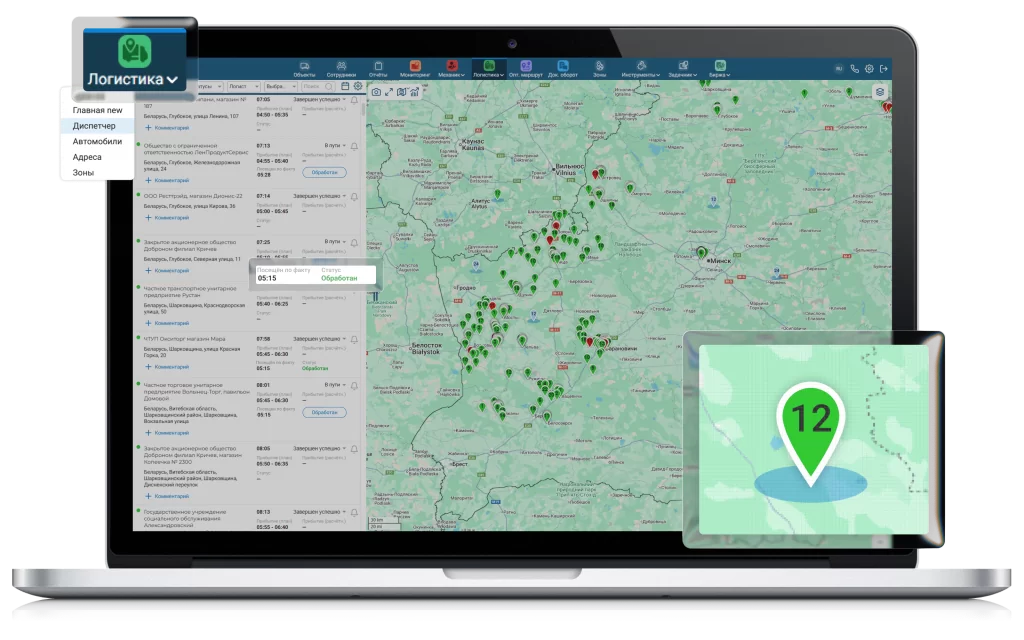Open list settings gear icon
The height and width of the screenshot is (640, 1024).
tap(358, 87)
